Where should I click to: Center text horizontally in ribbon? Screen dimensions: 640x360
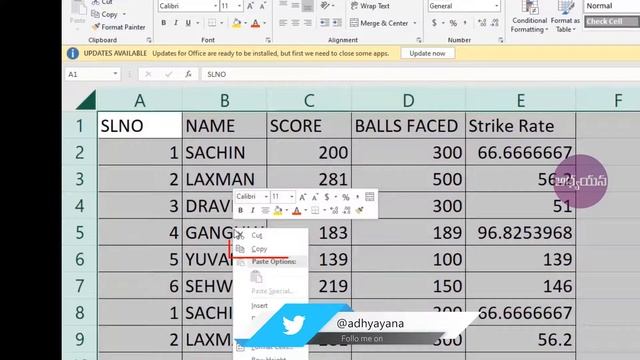point(295,23)
